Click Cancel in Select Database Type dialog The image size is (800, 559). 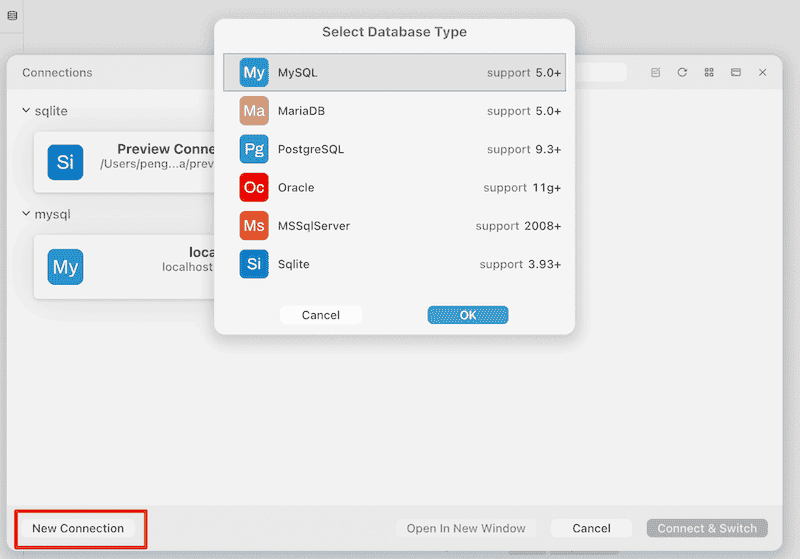[321, 315]
